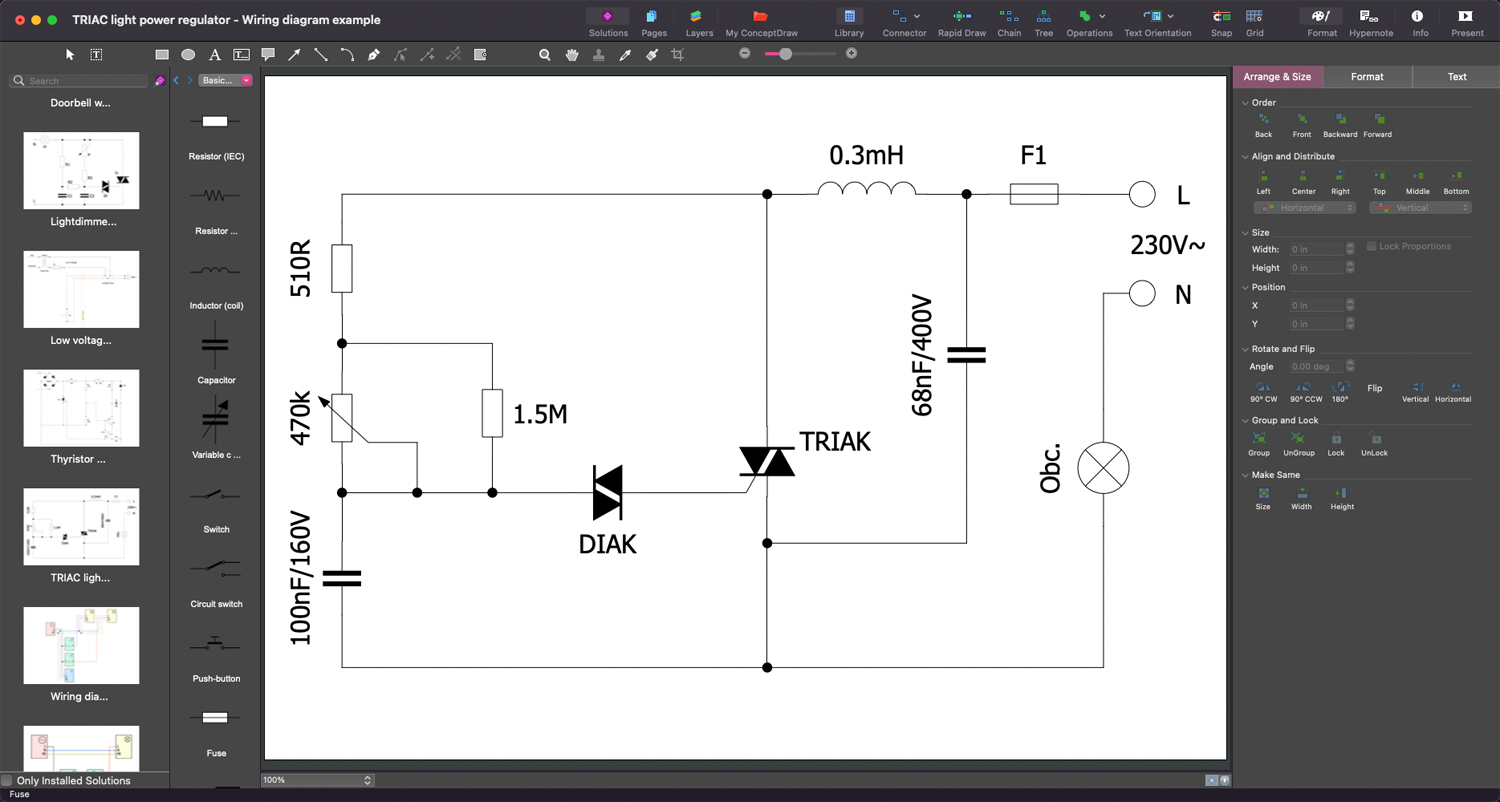1500x802 pixels.
Task: Bring selection to Front
Action: pyautogui.click(x=1302, y=125)
